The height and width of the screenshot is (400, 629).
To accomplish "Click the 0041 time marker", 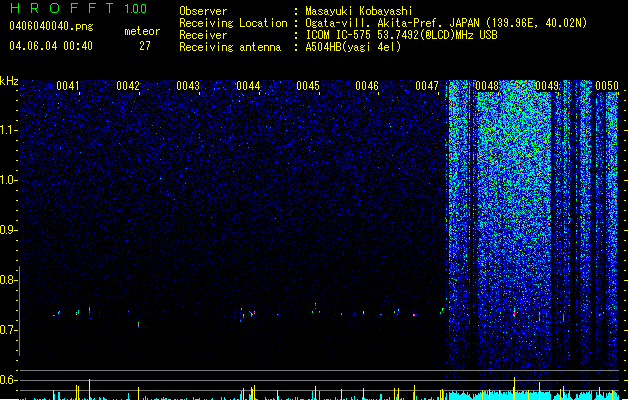I will [68, 86].
